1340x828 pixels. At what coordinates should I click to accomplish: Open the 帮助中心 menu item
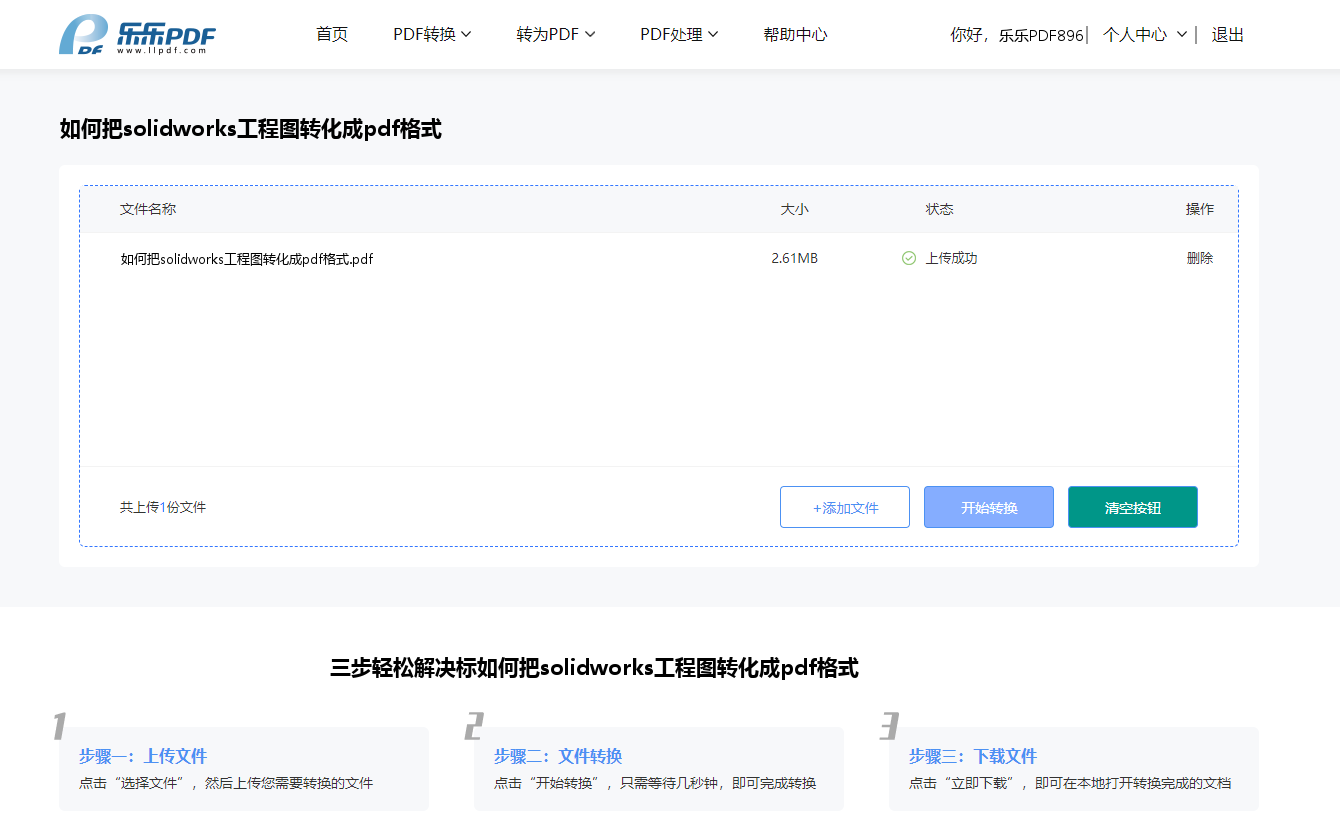point(795,34)
